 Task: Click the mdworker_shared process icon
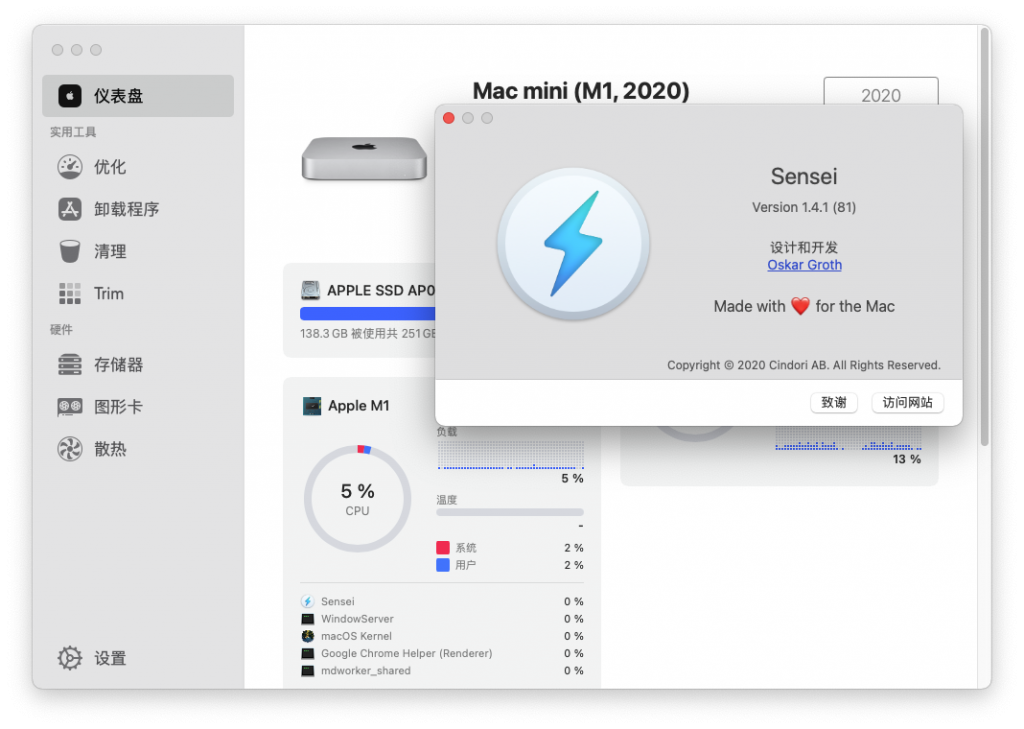(x=308, y=671)
